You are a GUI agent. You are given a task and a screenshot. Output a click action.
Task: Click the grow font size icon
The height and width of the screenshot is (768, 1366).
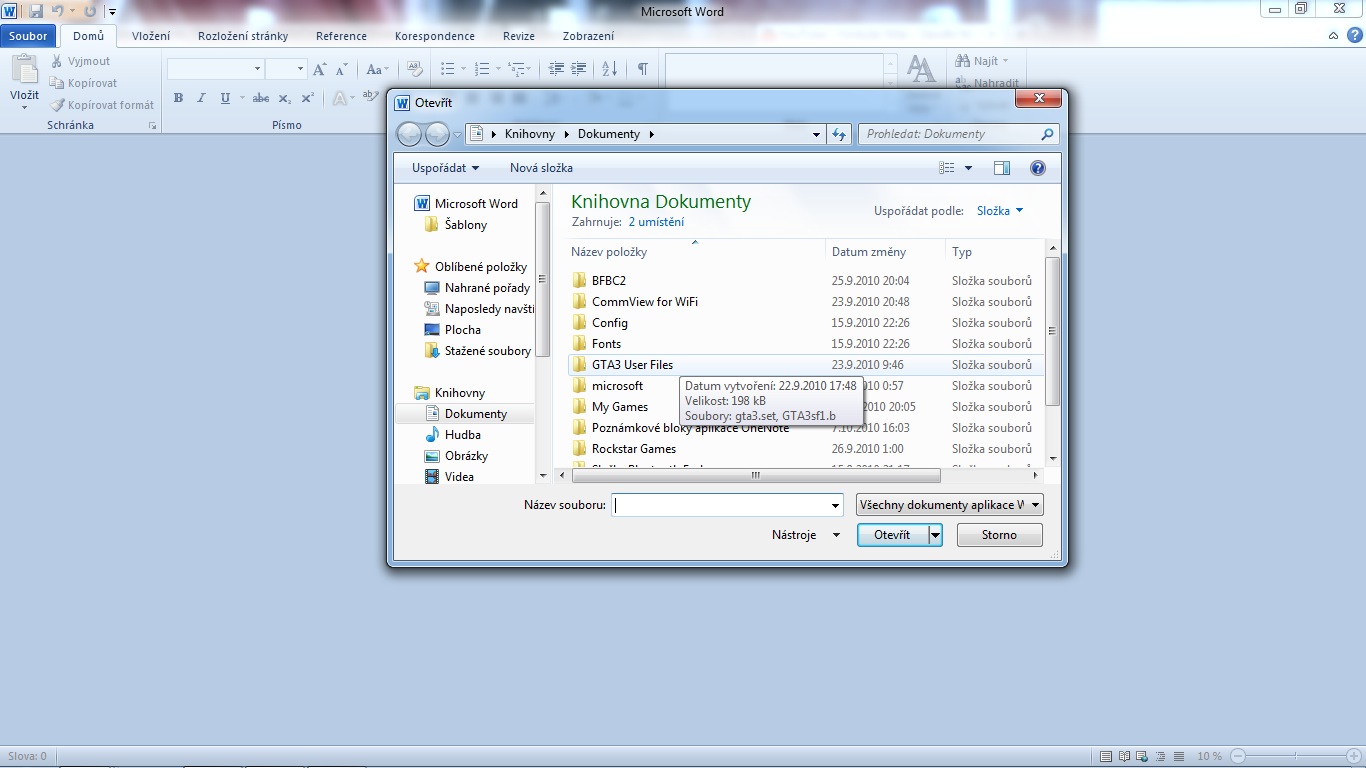320,69
